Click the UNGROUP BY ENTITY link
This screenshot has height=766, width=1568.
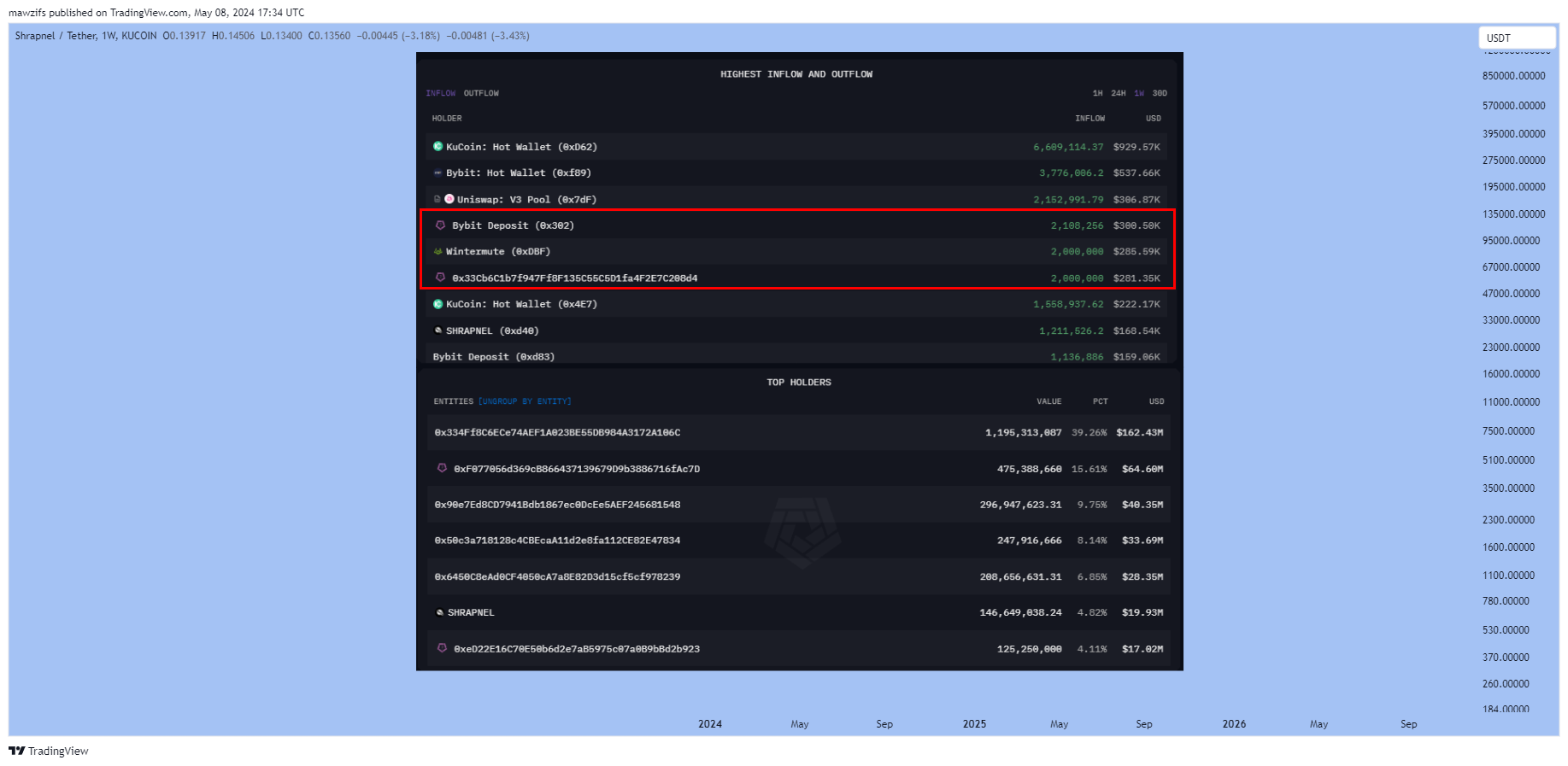tap(525, 401)
